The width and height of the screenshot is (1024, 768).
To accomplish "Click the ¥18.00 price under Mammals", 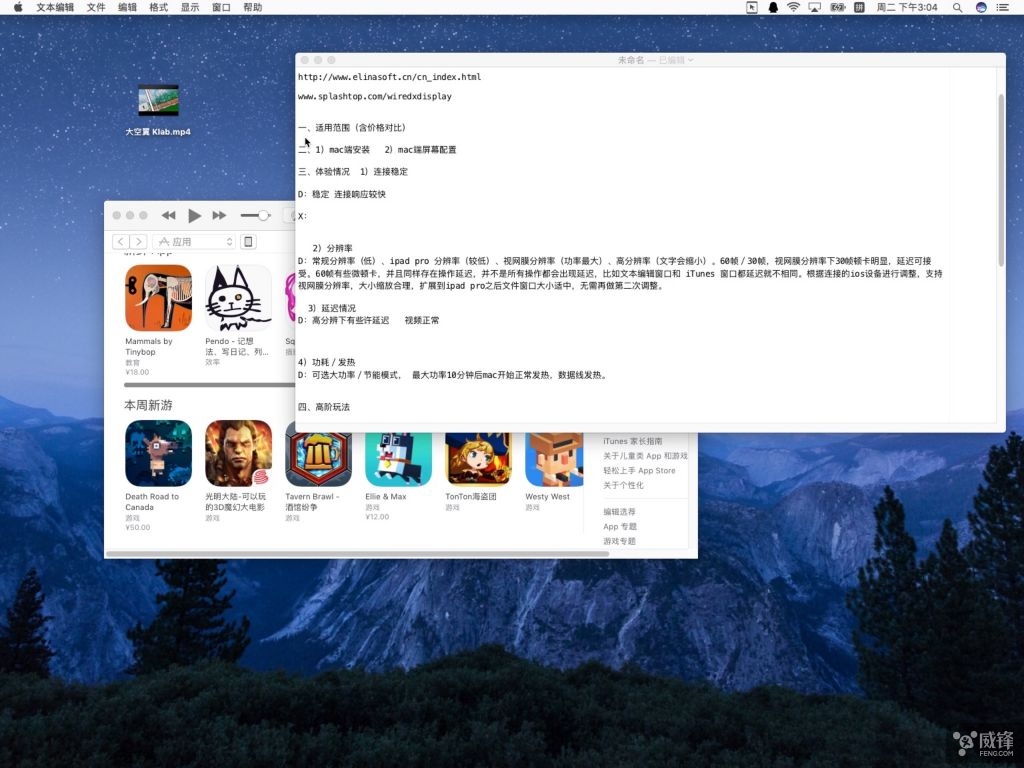I will (x=137, y=372).
